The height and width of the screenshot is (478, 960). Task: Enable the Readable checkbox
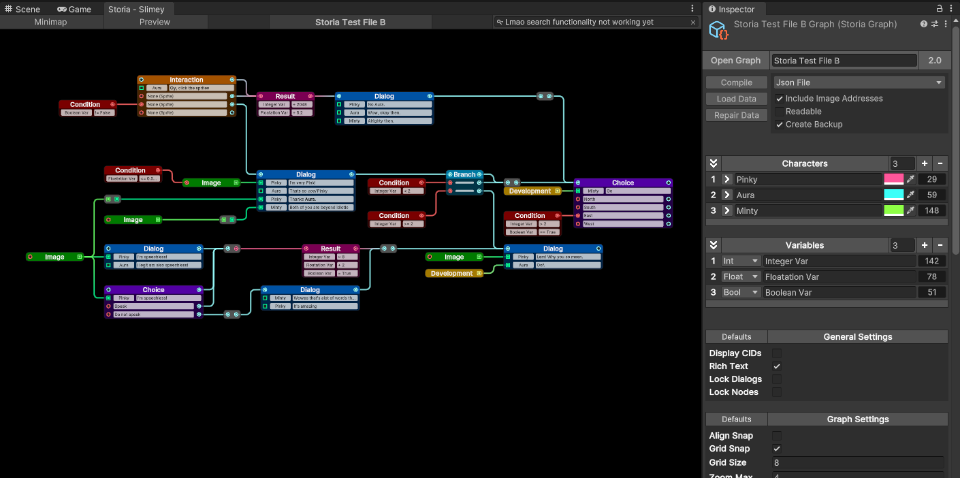pos(780,111)
